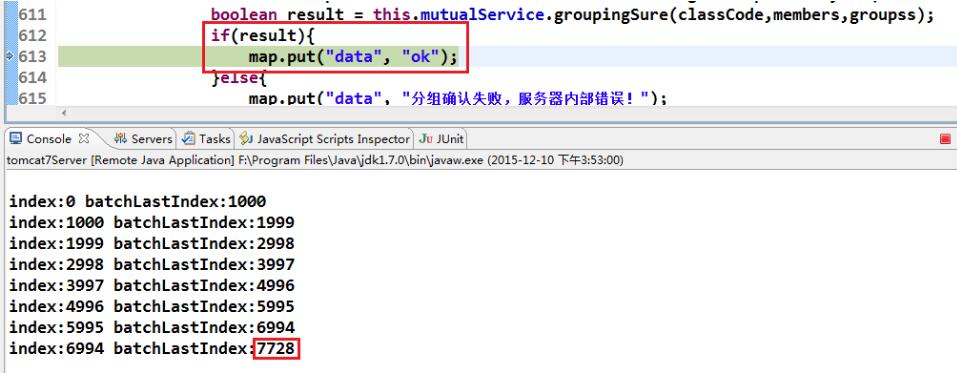Terminate the process with red square button

(x=945, y=139)
